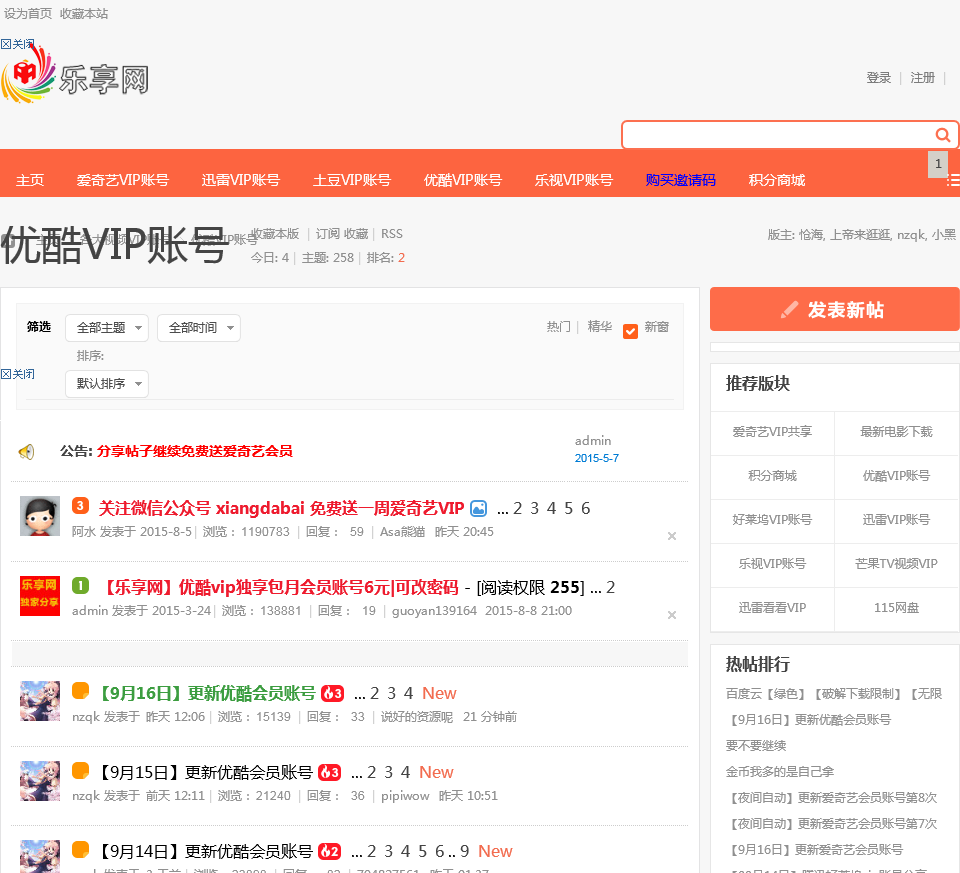Go to 主页 in the navigation bar

30,180
